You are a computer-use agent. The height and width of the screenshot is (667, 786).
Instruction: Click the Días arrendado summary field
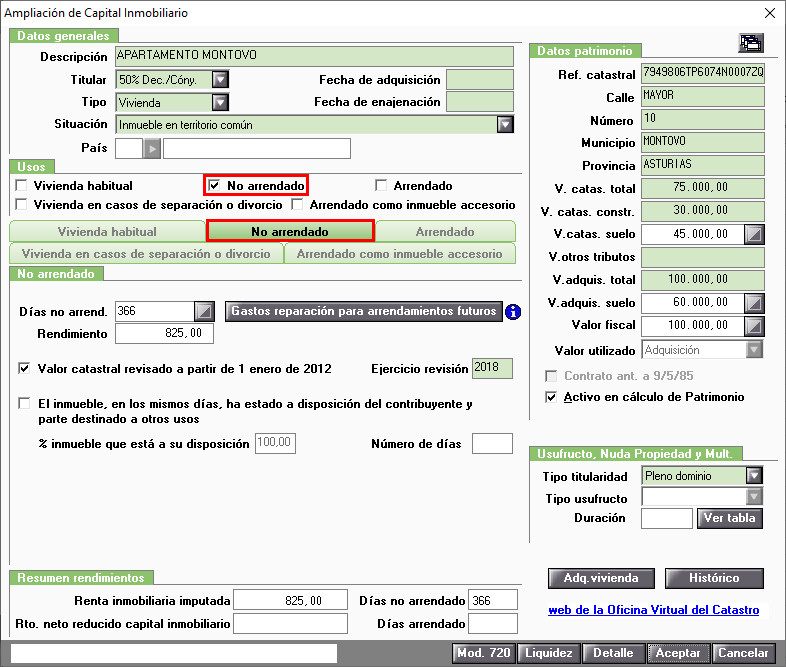[x=492, y=623]
